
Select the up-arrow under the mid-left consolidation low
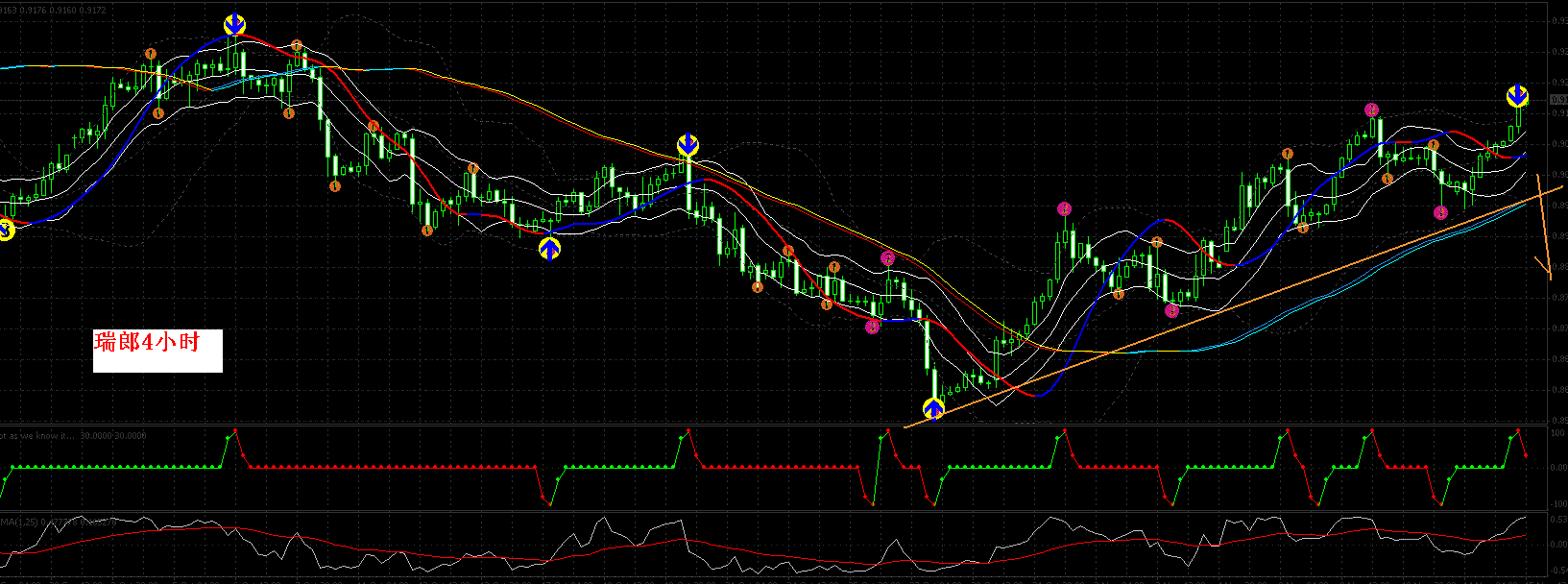pos(549,249)
